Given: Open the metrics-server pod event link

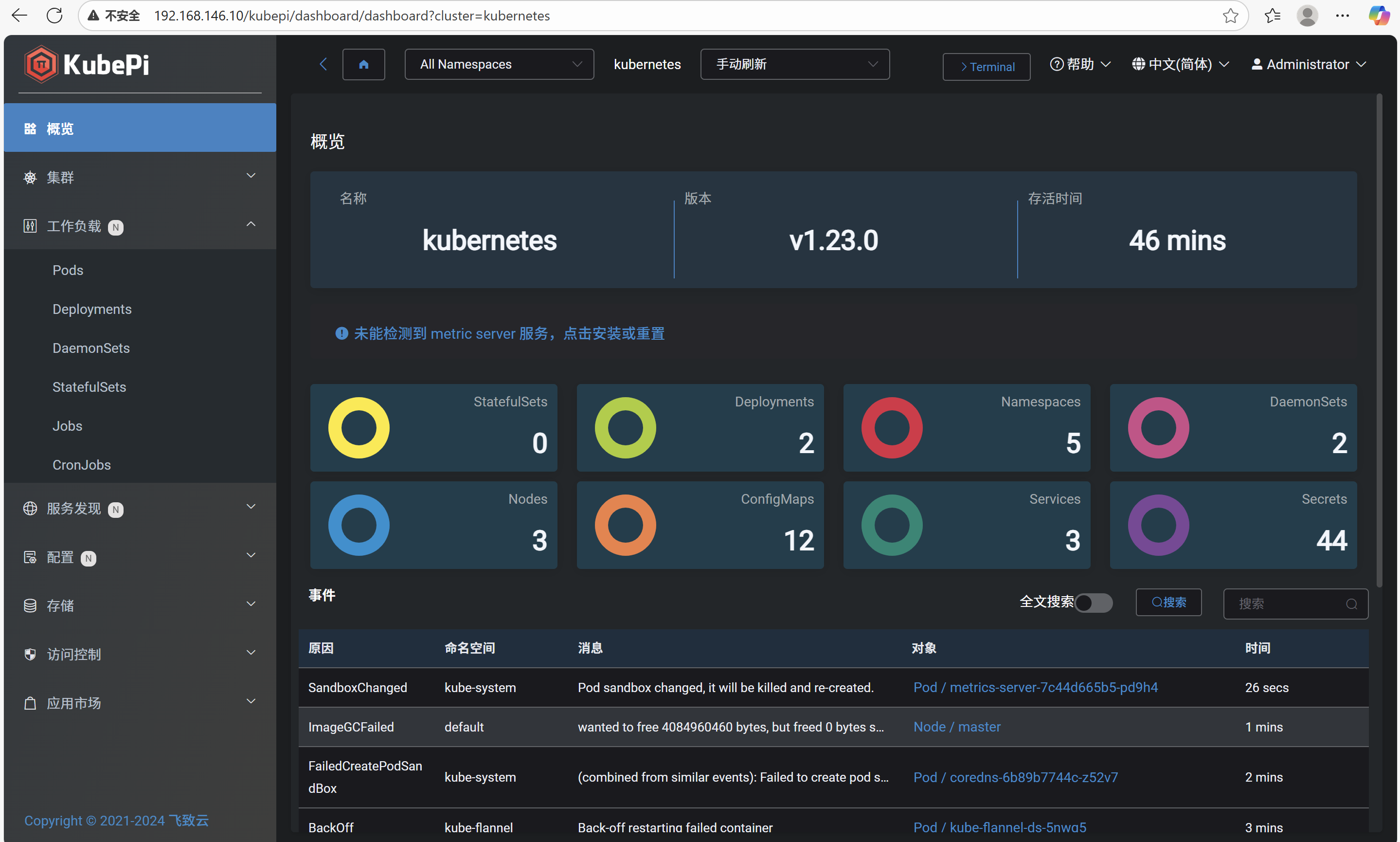Looking at the screenshot, I should tap(1035, 688).
